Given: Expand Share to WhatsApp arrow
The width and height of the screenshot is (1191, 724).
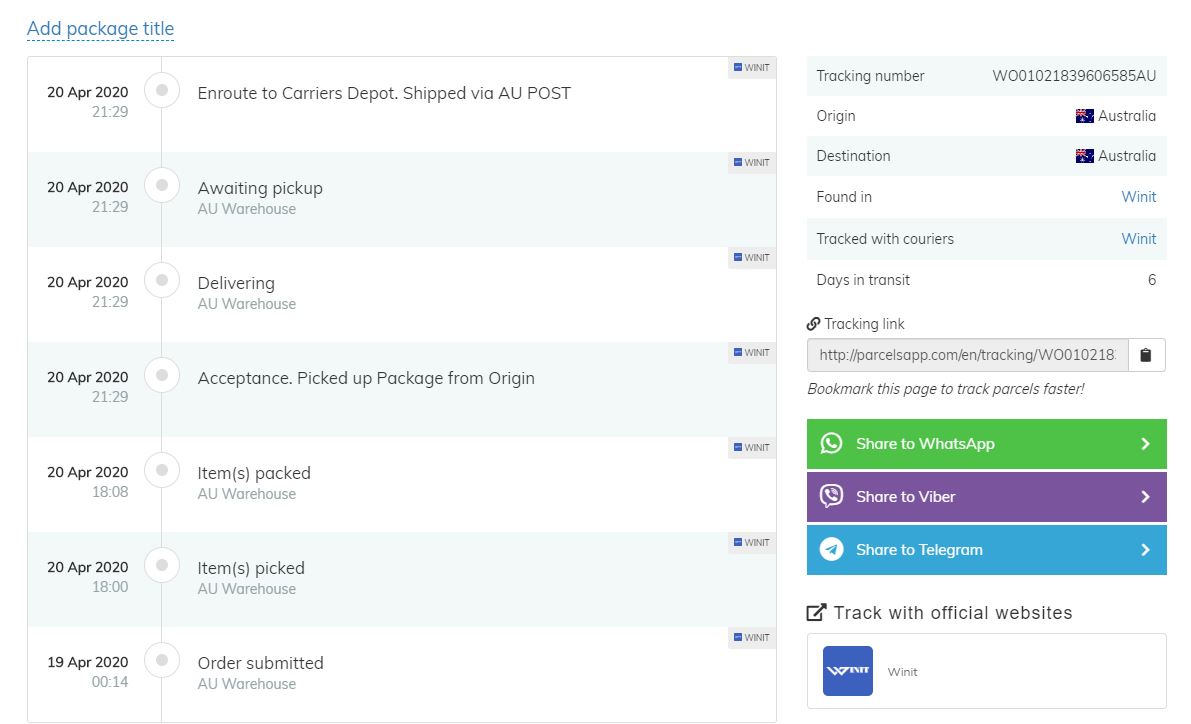Looking at the screenshot, I should click(1145, 444).
